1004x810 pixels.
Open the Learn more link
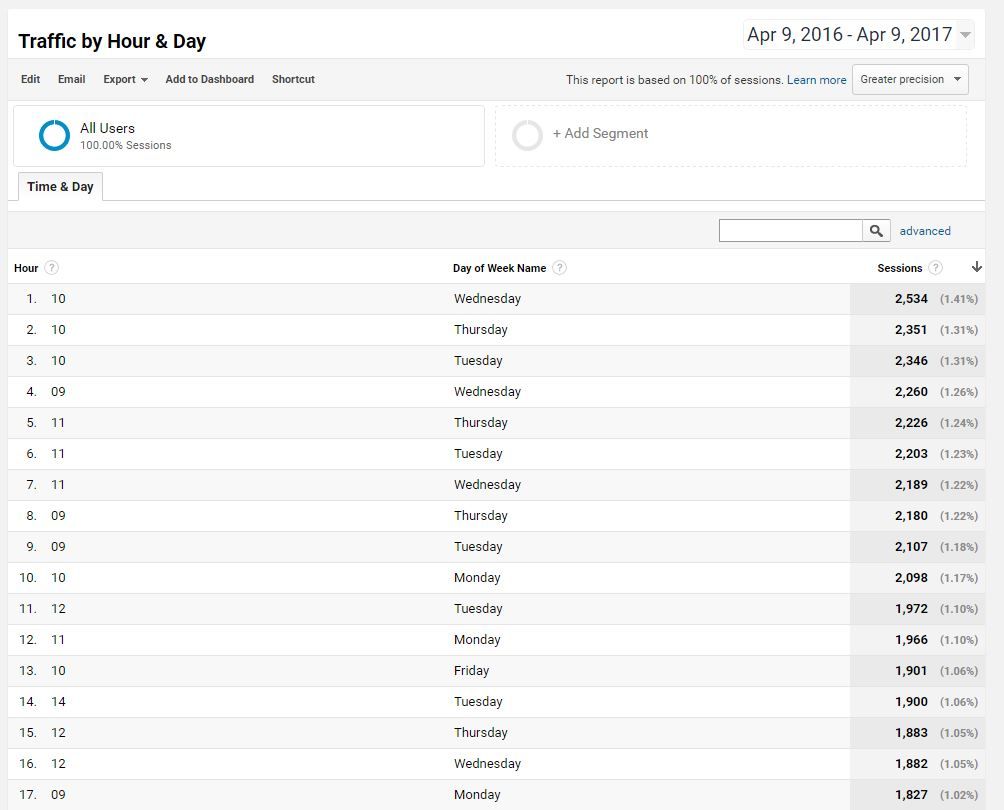click(x=816, y=80)
